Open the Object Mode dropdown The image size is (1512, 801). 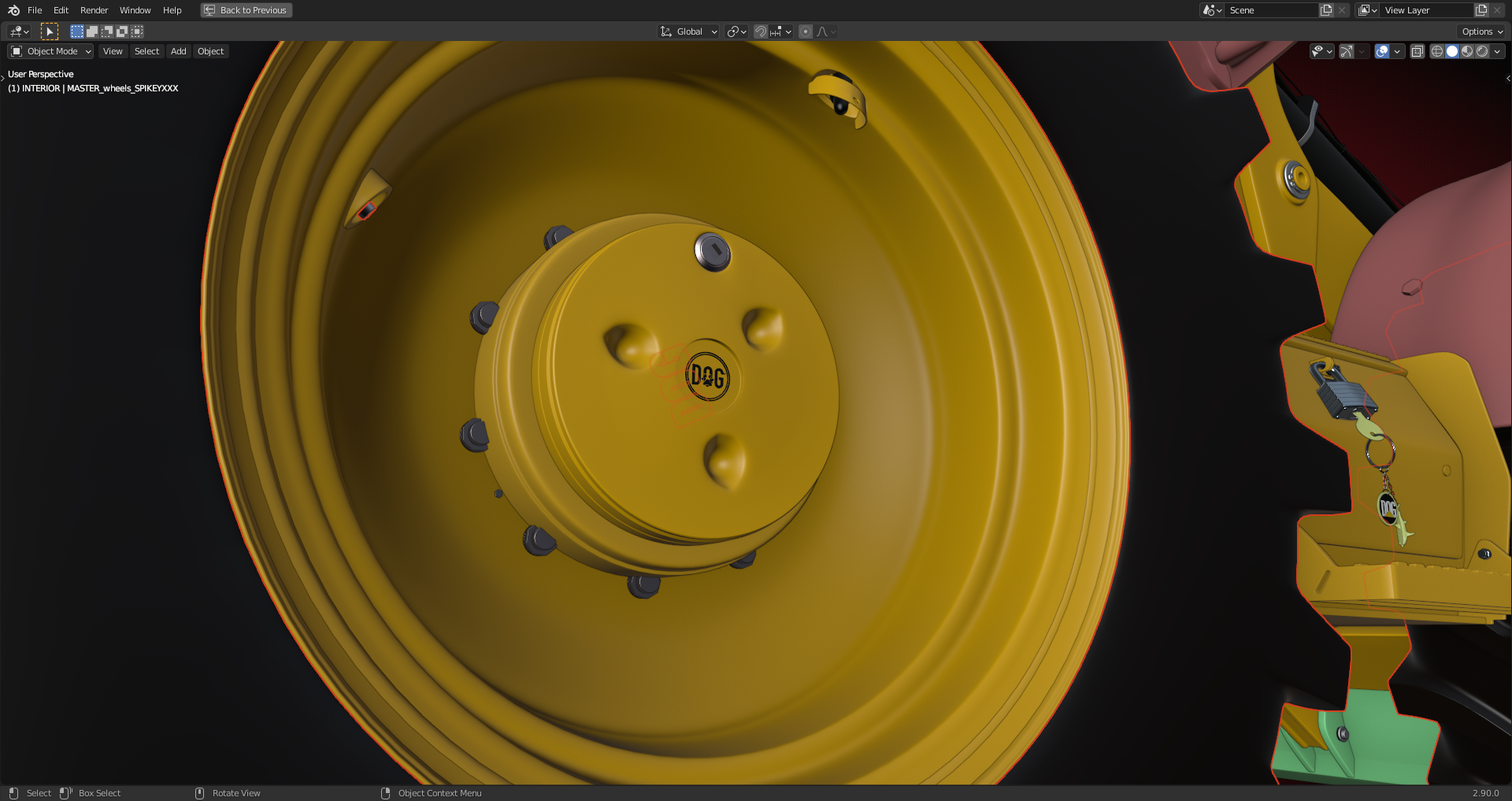(50, 51)
